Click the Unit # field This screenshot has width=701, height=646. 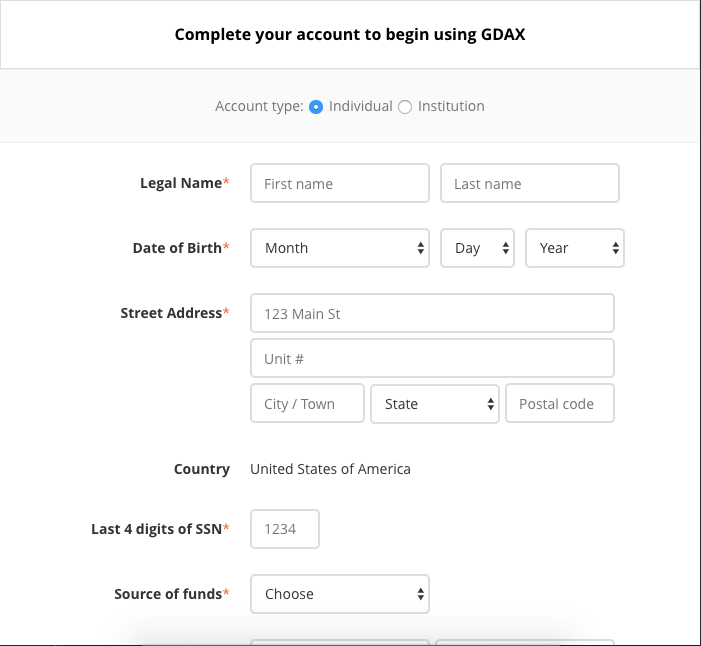click(x=432, y=359)
